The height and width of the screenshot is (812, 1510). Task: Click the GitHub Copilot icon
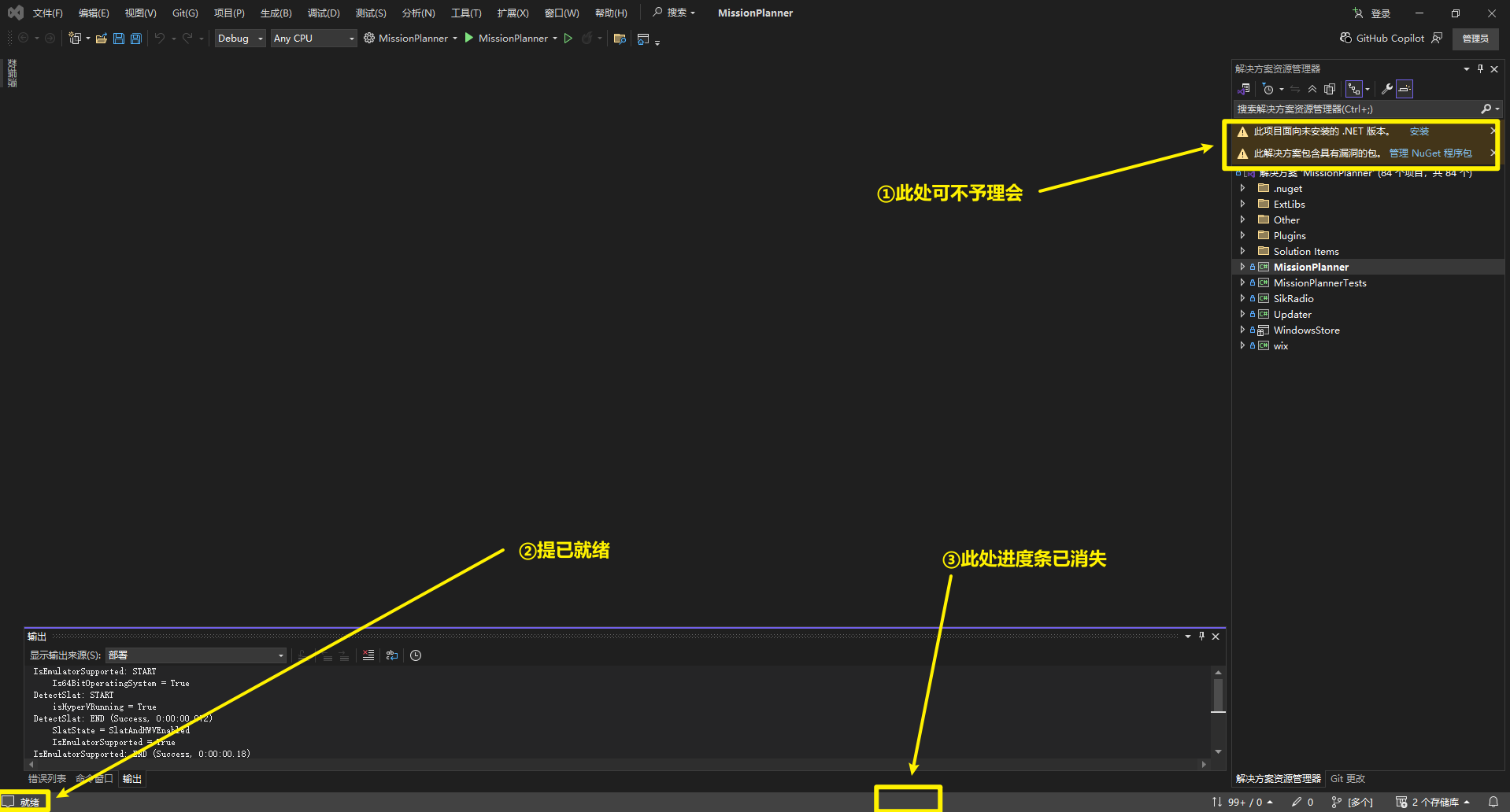[1345, 38]
